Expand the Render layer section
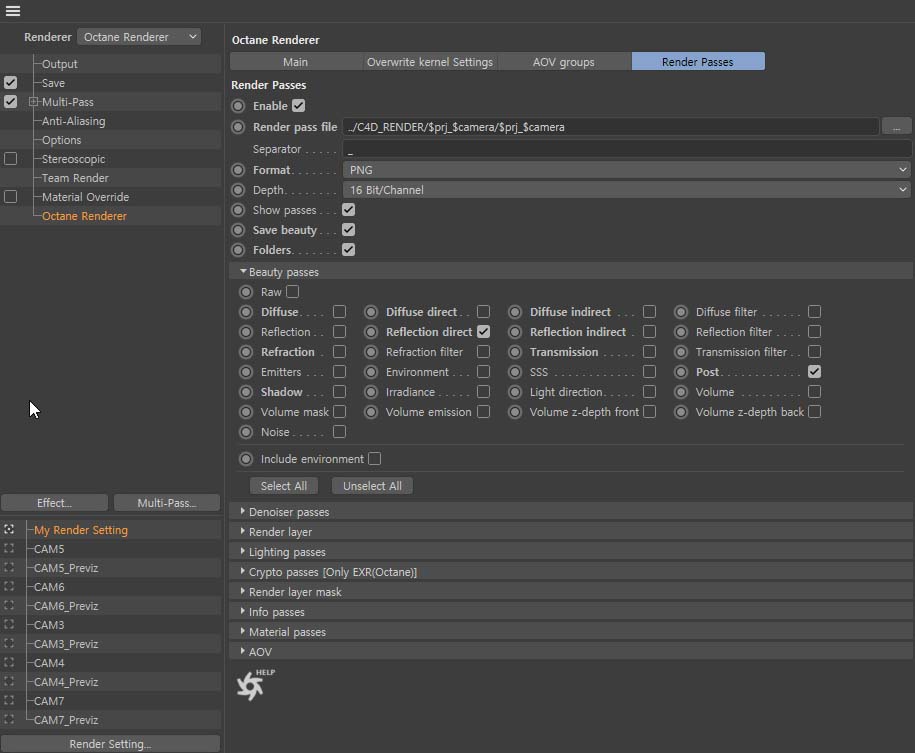The height and width of the screenshot is (753, 915). (x=243, y=531)
